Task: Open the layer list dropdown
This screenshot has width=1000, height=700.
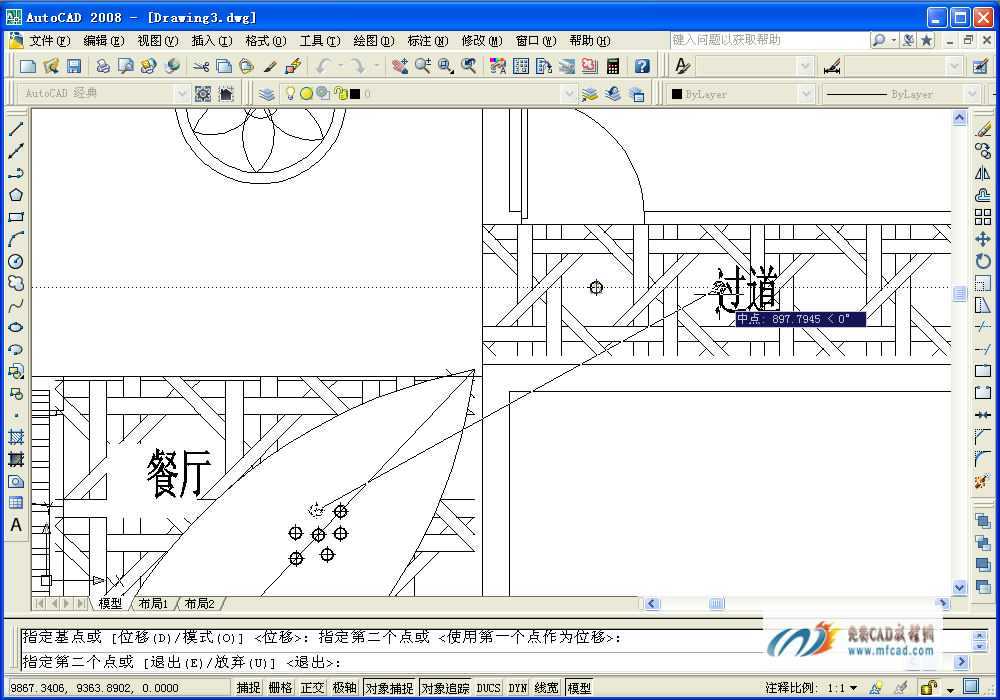Action: 569,94
